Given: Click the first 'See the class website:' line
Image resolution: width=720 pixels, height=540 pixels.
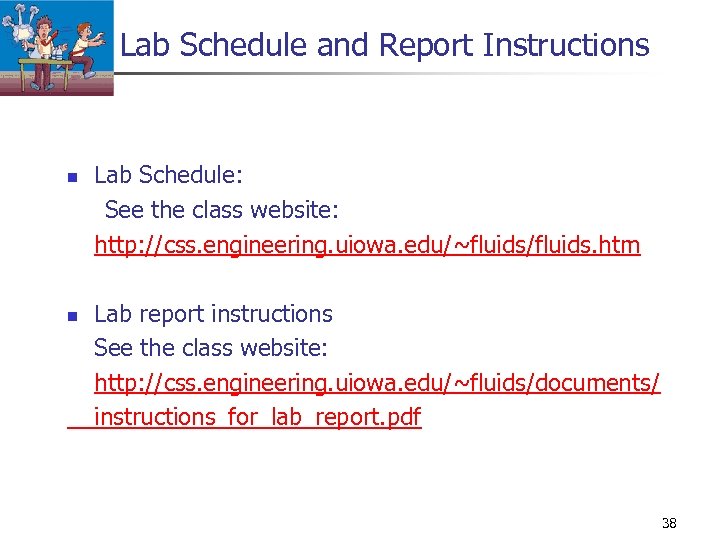Looking at the screenshot, I should tap(222, 210).
